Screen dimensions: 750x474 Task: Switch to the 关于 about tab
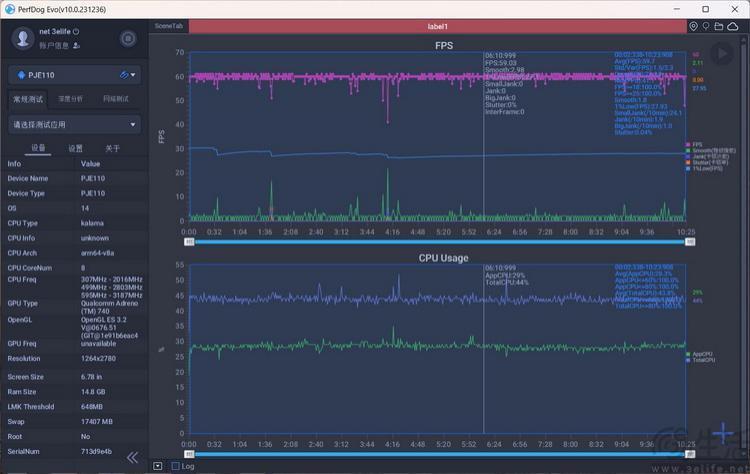pyautogui.click(x=112, y=148)
